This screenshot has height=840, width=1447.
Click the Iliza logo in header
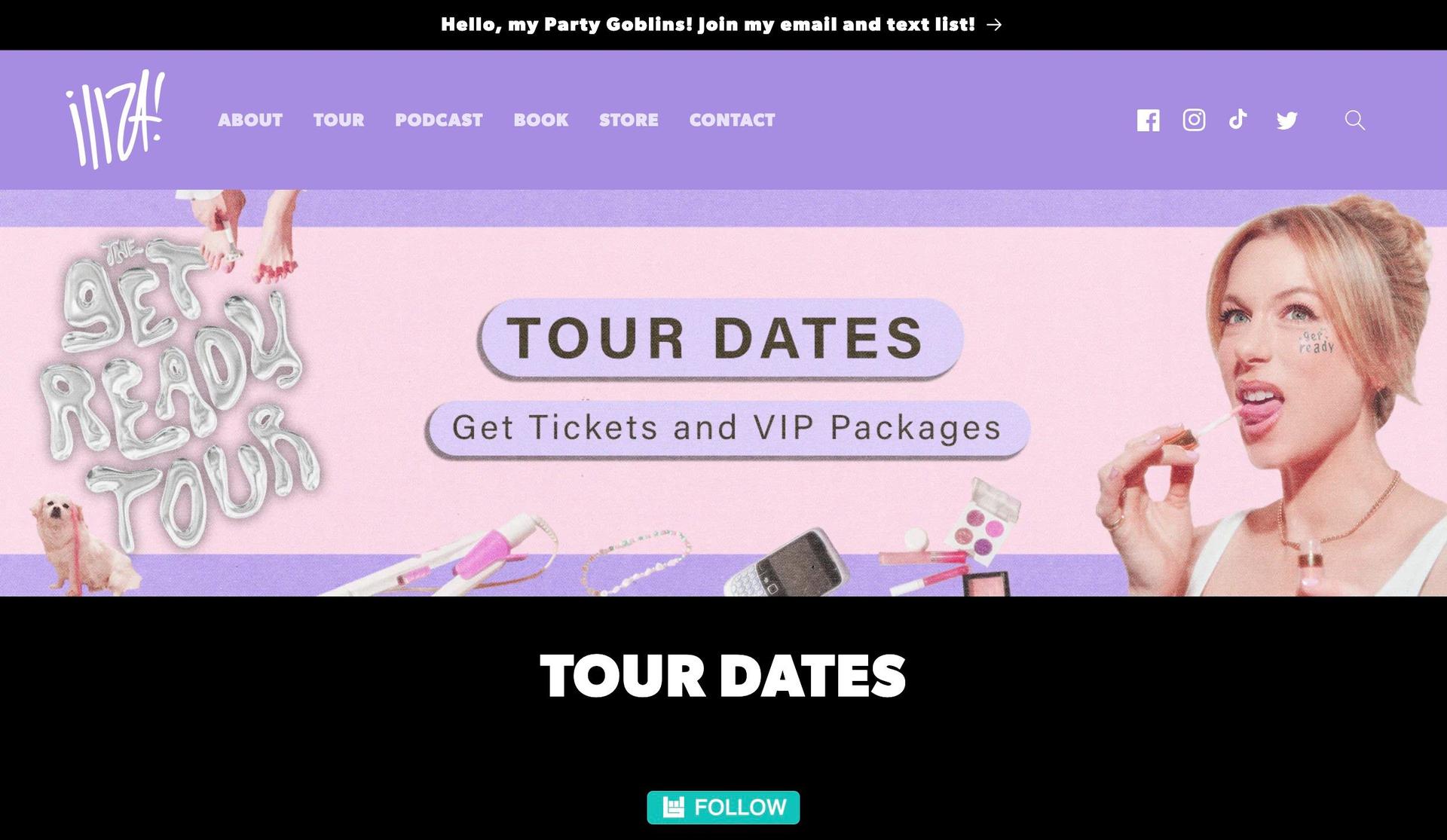coord(115,120)
